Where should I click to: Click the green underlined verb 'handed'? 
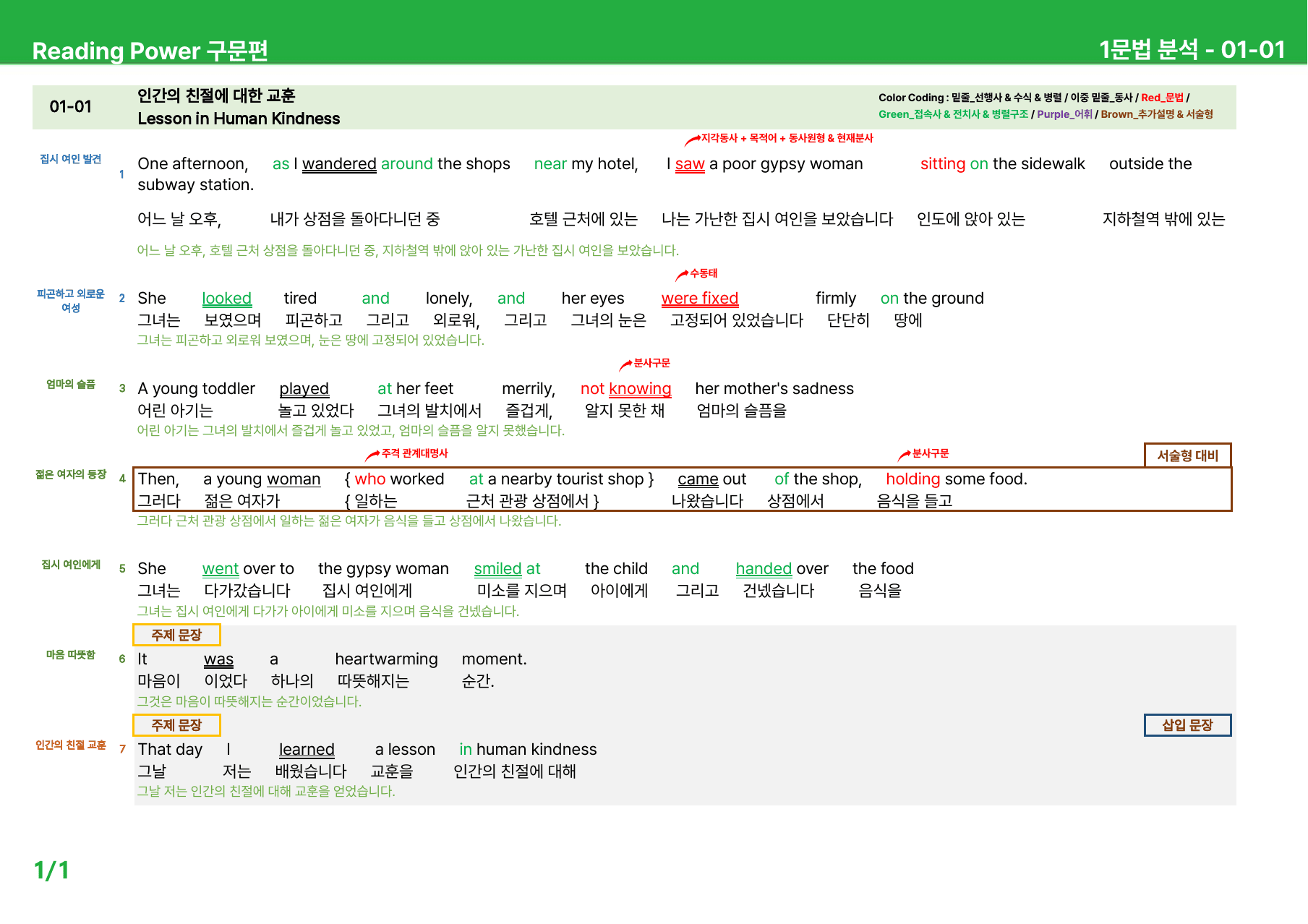click(764, 569)
